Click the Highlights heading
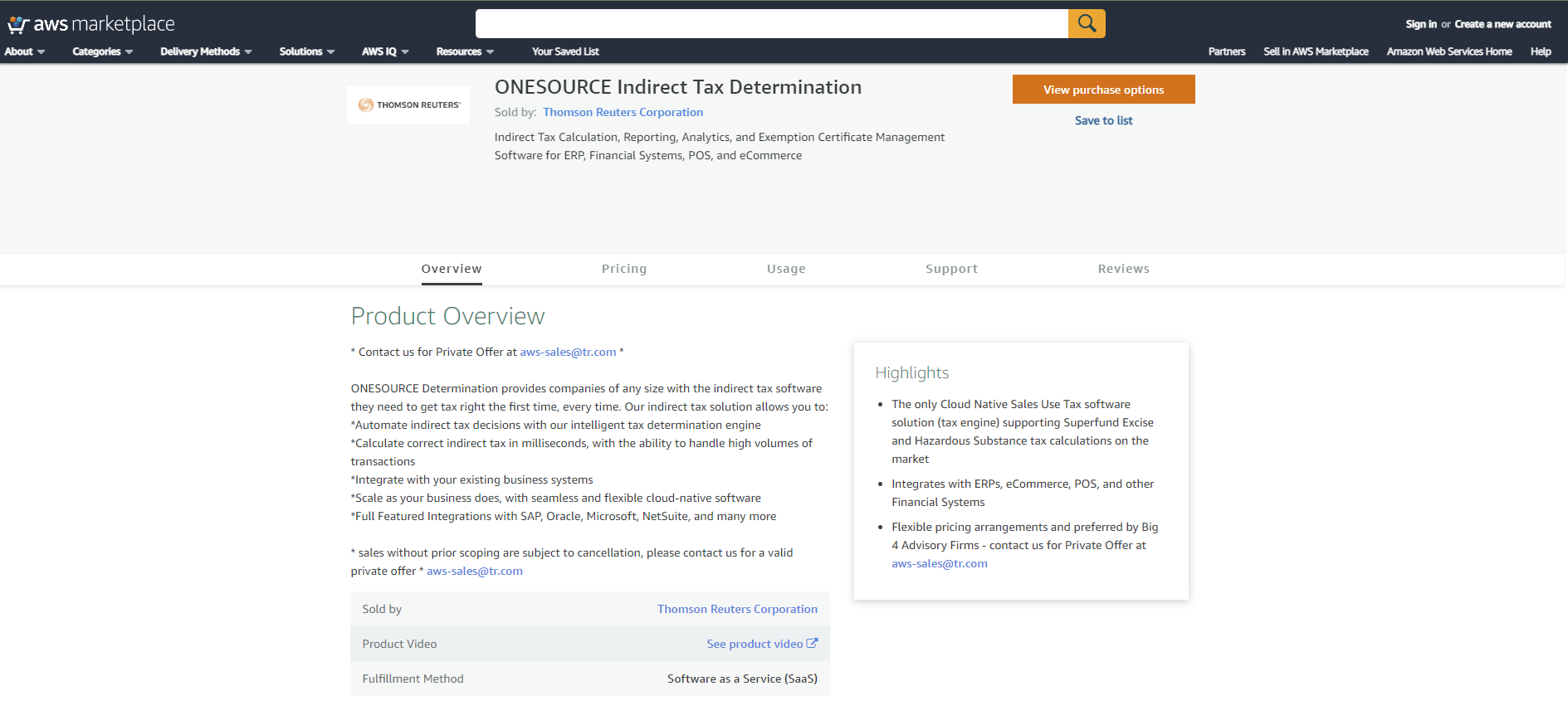The image size is (1568, 725). point(911,372)
